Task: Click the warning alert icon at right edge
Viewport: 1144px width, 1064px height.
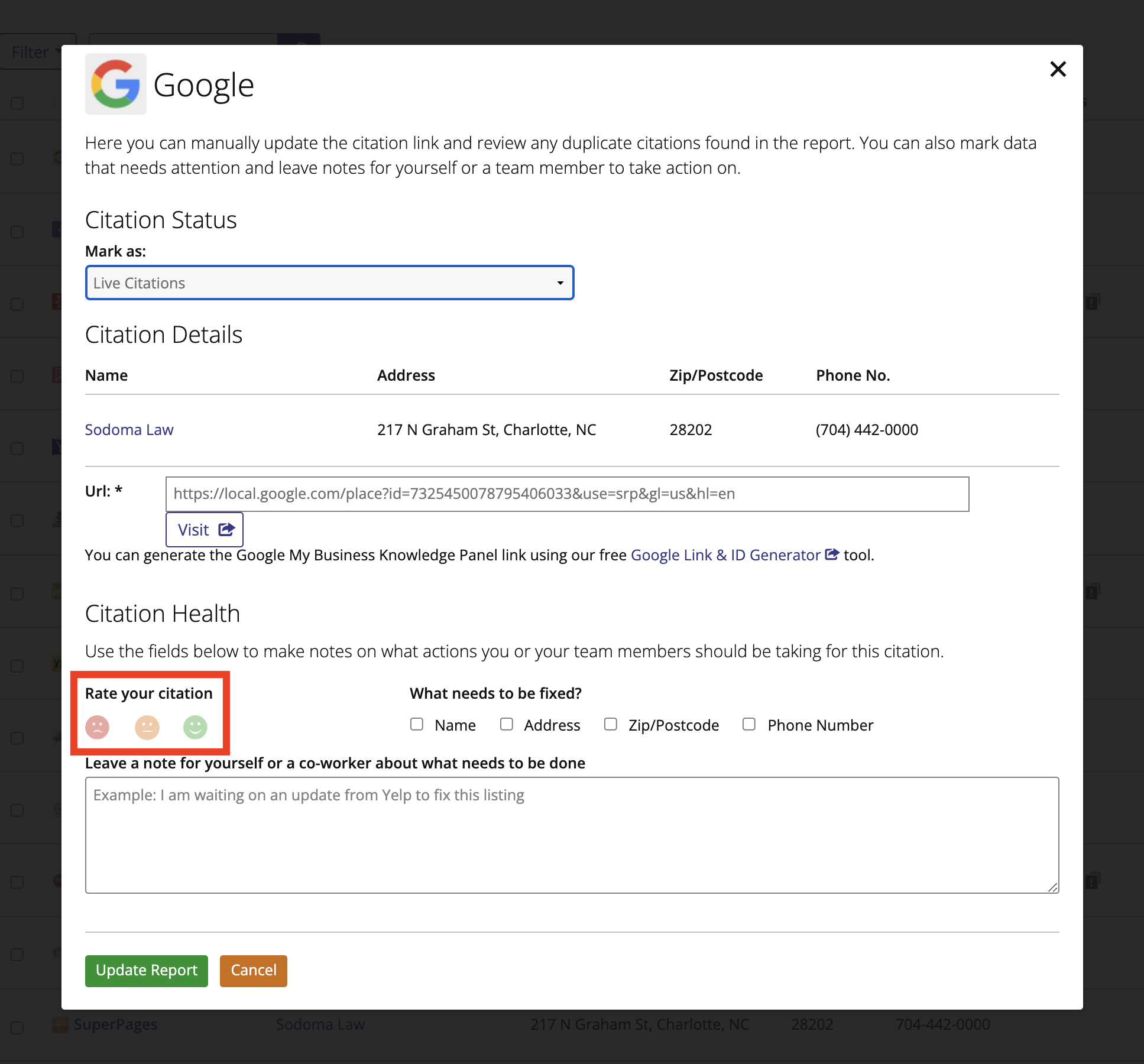Action: pos(1093,303)
